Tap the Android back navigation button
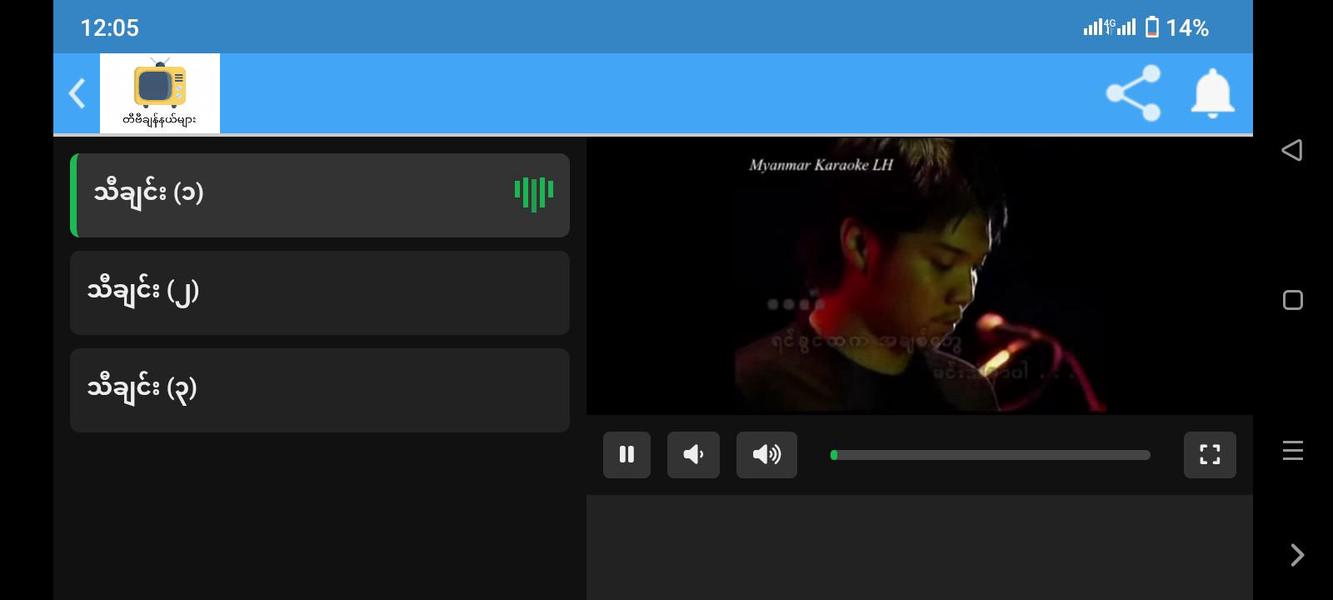 coord(1291,148)
